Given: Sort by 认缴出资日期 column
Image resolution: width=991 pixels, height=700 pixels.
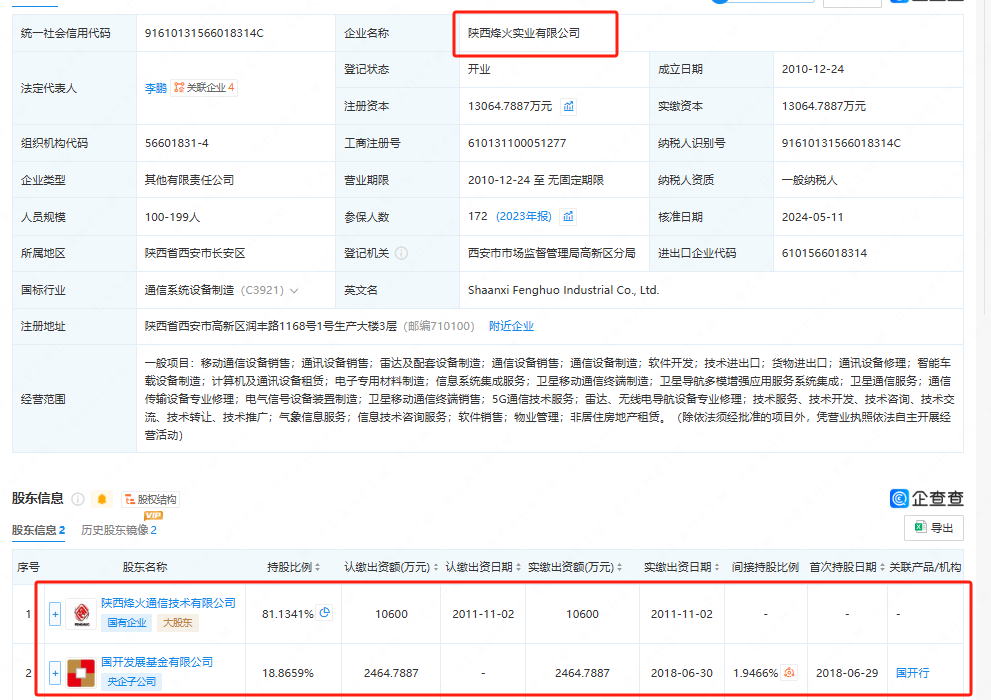Looking at the screenshot, I should (518, 567).
